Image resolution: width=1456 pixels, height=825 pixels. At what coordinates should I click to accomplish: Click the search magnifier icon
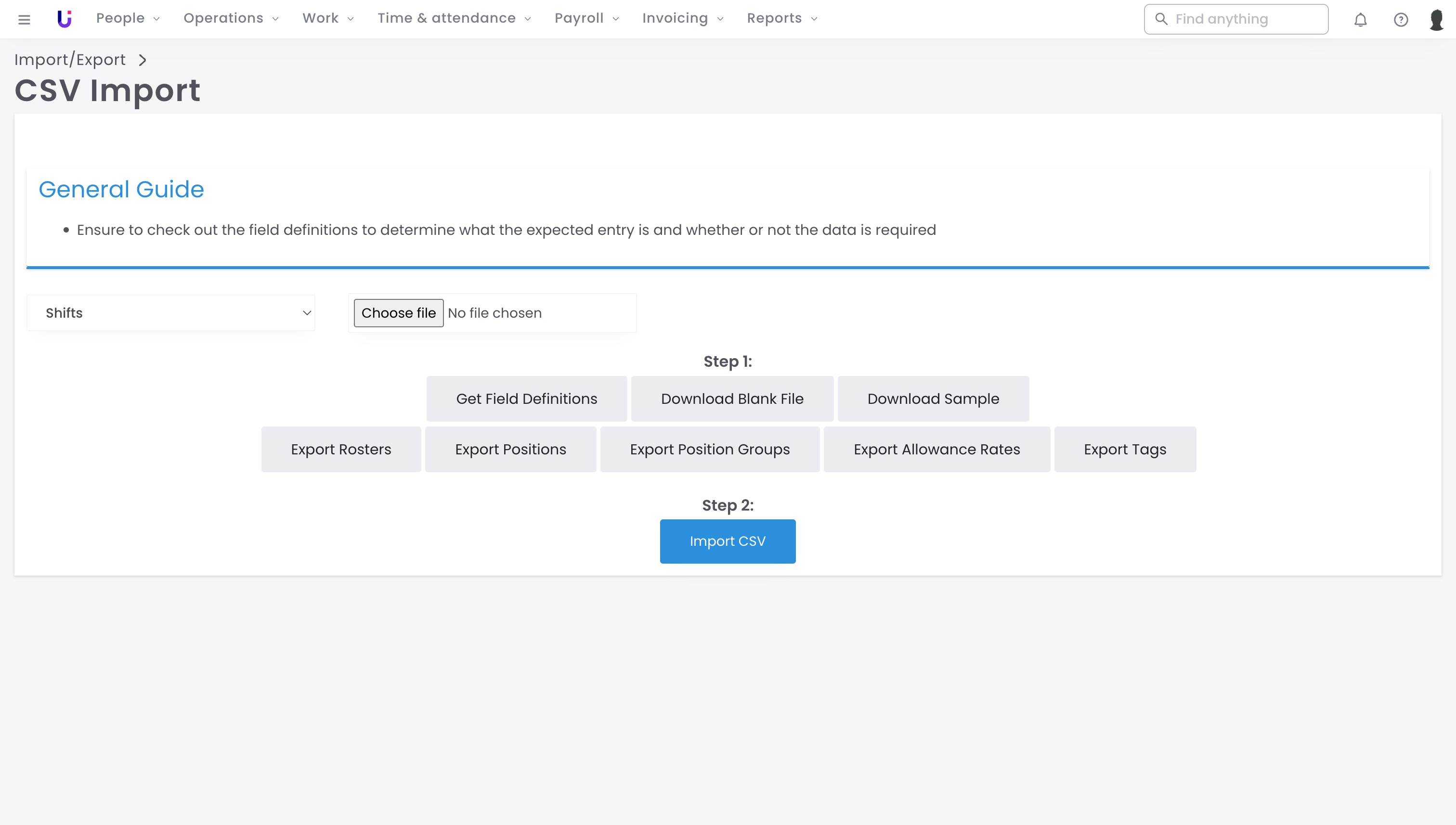[x=1161, y=19]
